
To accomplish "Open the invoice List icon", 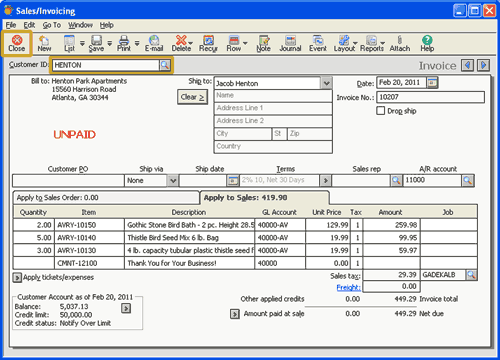I will pyautogui.click(x=69, y=43).
